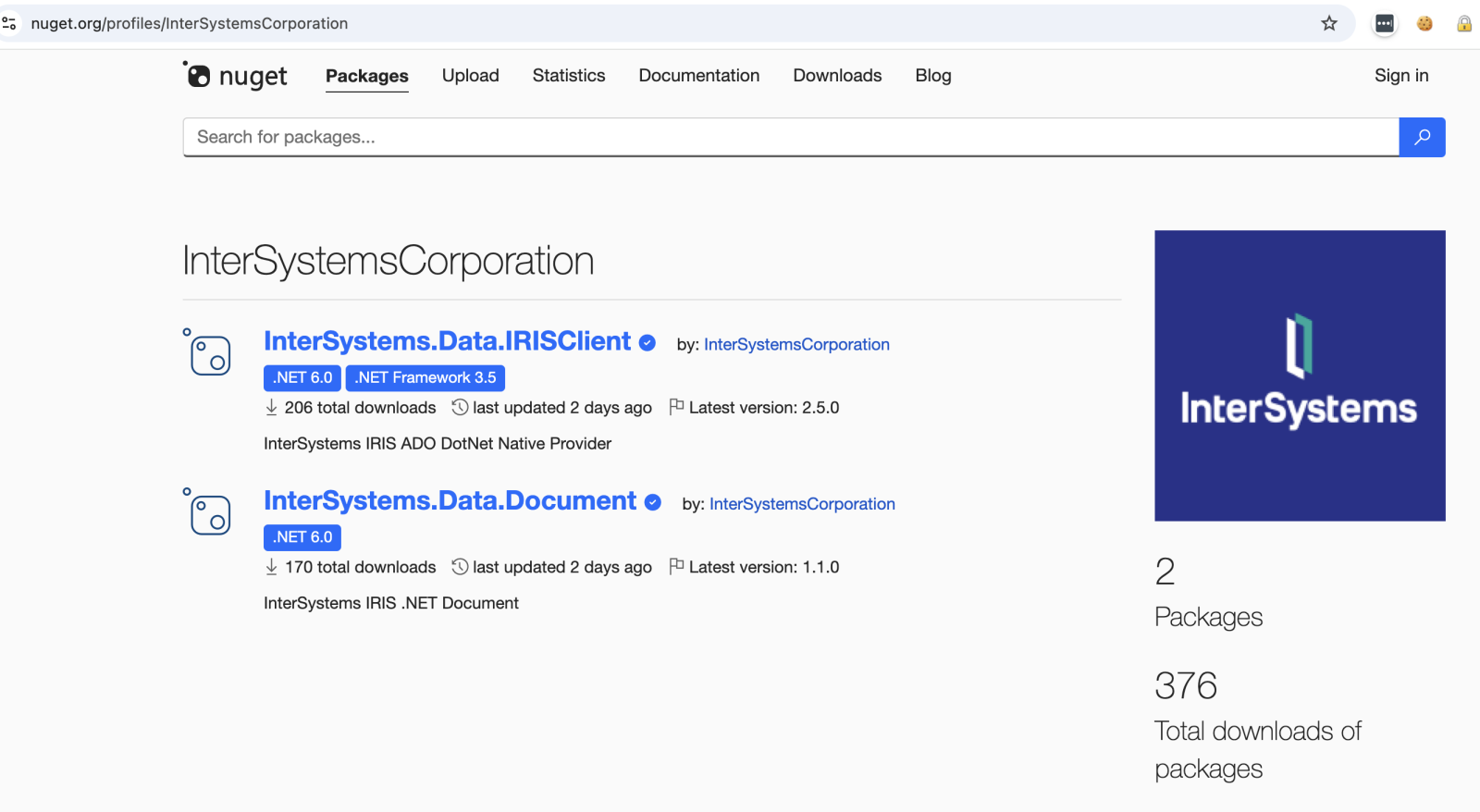Viewport: 1480px width, 812px height.
Task: Click the flag icon next to version 1.1.0
Action: tap(676, 566)
